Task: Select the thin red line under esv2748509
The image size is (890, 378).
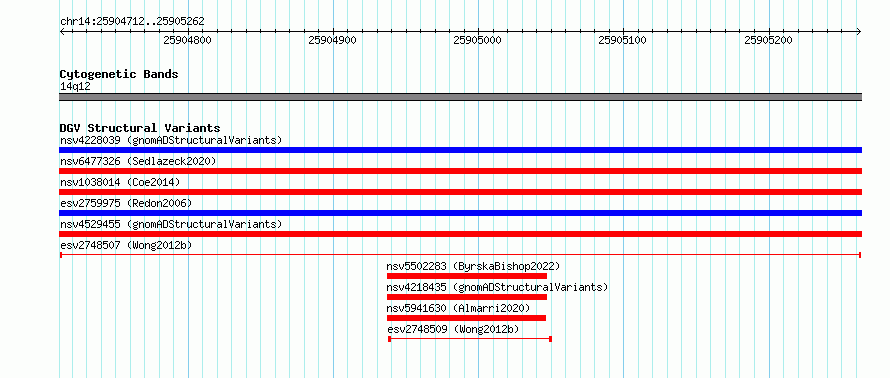Action: pos(470,339)
